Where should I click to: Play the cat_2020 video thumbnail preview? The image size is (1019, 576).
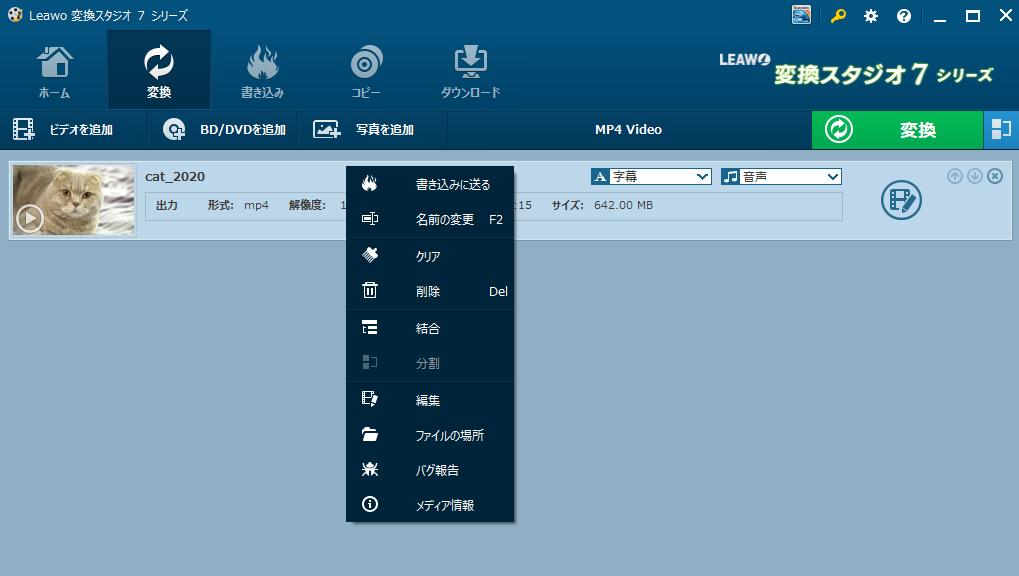[x=30, y=218]
